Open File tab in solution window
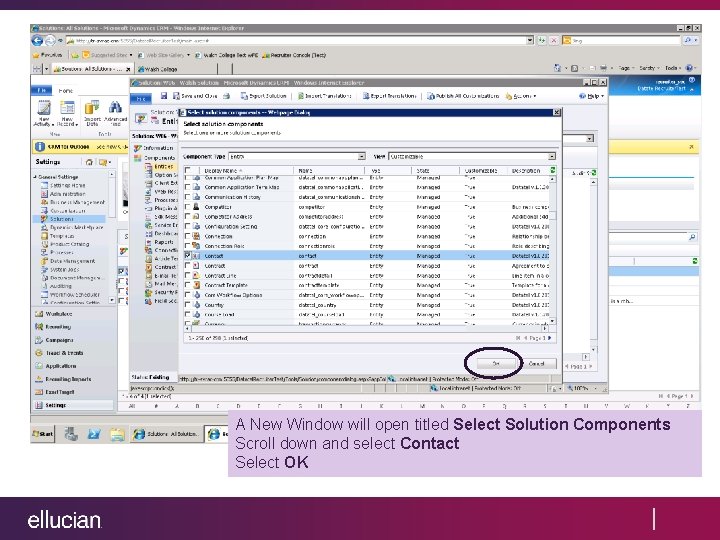The height and width of the screenshot is (540, 720). (x=141, y=99)
